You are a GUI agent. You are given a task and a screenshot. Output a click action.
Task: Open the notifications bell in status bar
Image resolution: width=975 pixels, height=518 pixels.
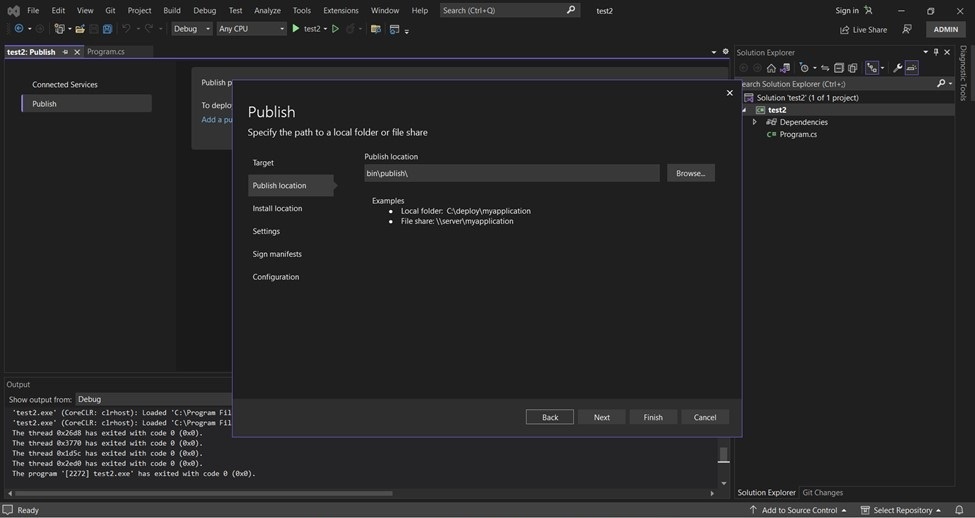click(959, 510)
